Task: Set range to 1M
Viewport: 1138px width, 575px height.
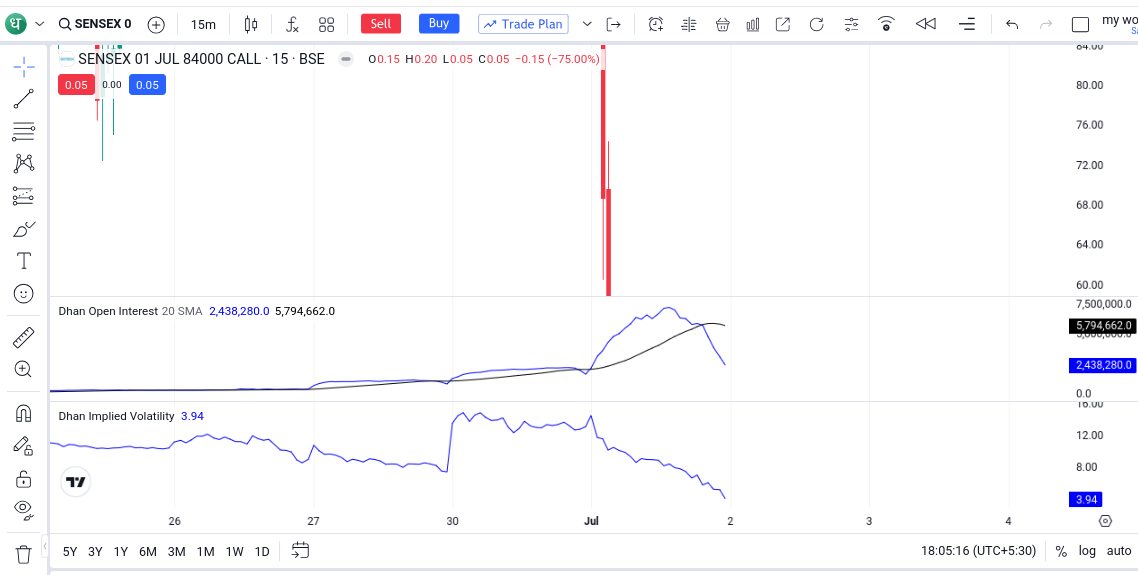Action: tap(205, 552)
